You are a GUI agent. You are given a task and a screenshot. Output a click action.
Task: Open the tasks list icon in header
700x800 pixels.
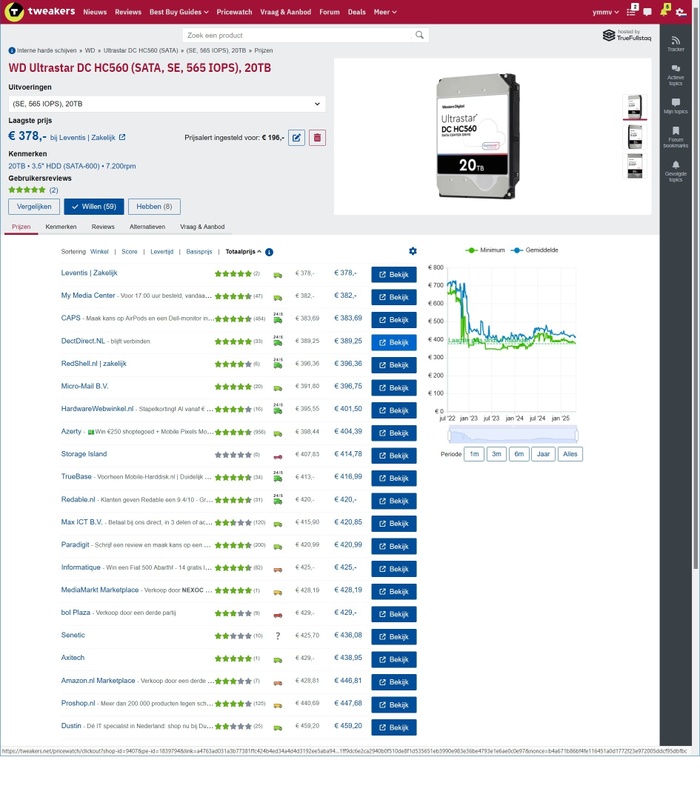point(633,10)
